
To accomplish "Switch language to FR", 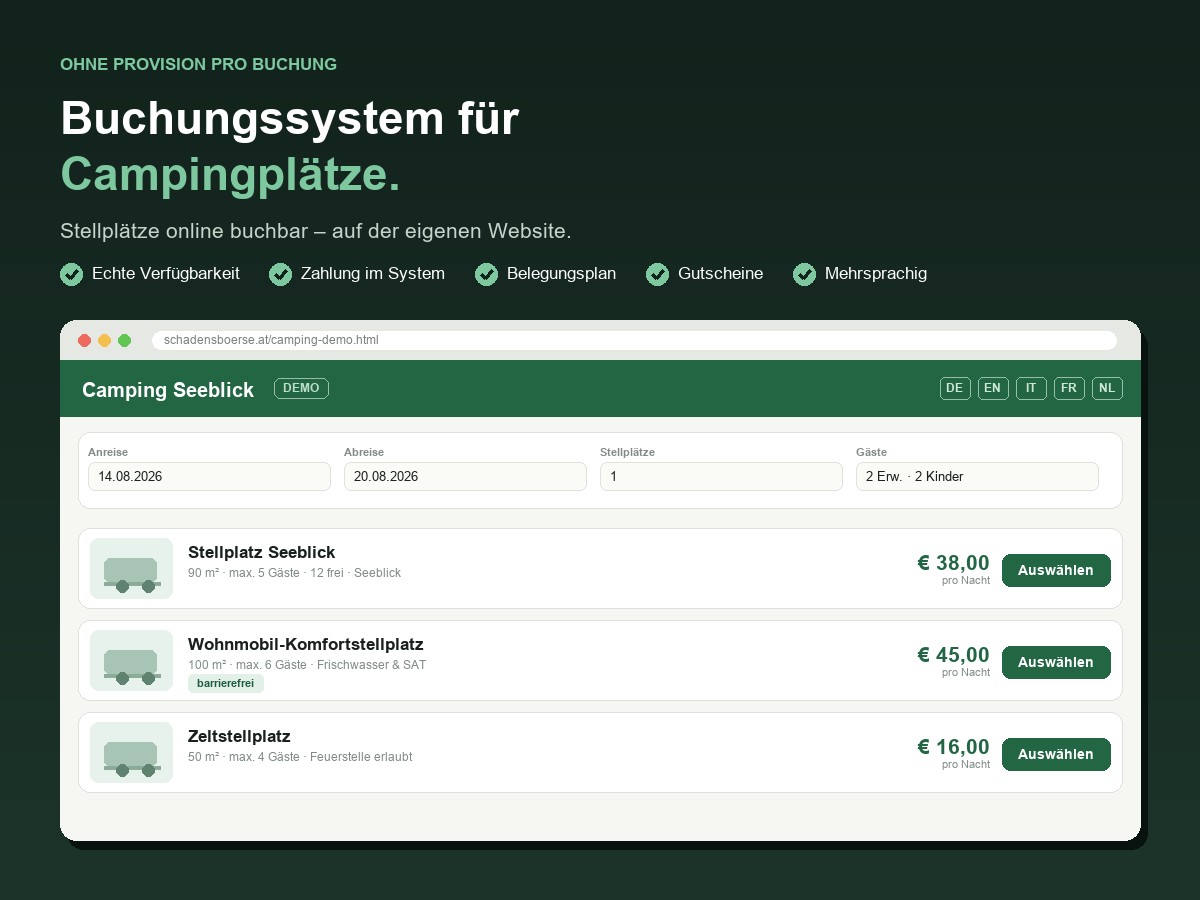I will (1069, 388).
